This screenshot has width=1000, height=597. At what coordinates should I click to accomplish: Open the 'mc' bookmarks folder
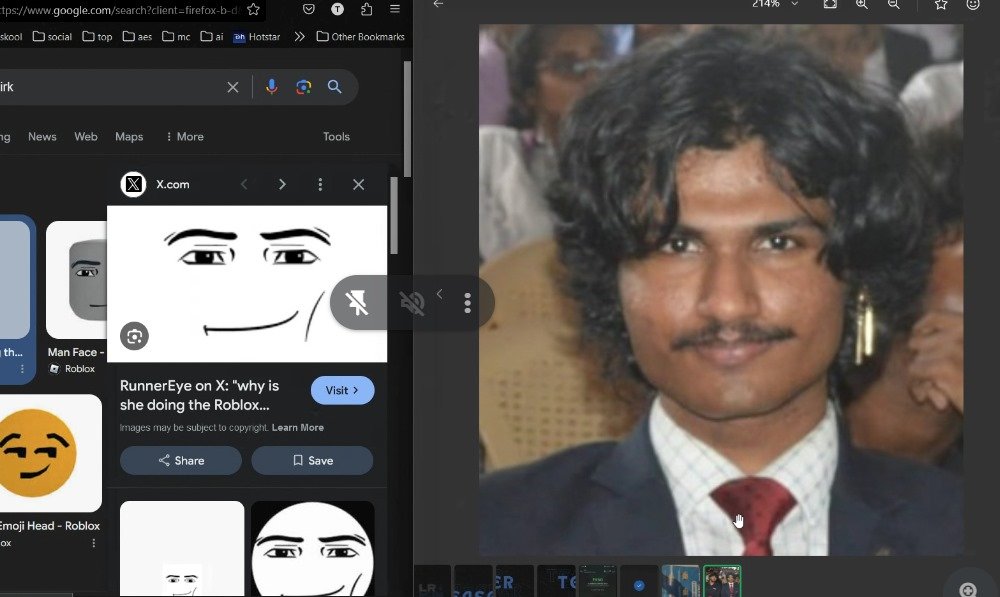coord(176,36)
